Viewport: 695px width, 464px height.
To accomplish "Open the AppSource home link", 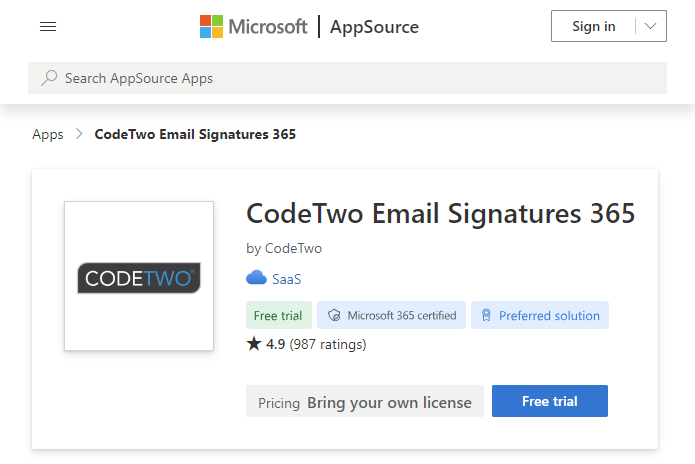I will [374, 27].
